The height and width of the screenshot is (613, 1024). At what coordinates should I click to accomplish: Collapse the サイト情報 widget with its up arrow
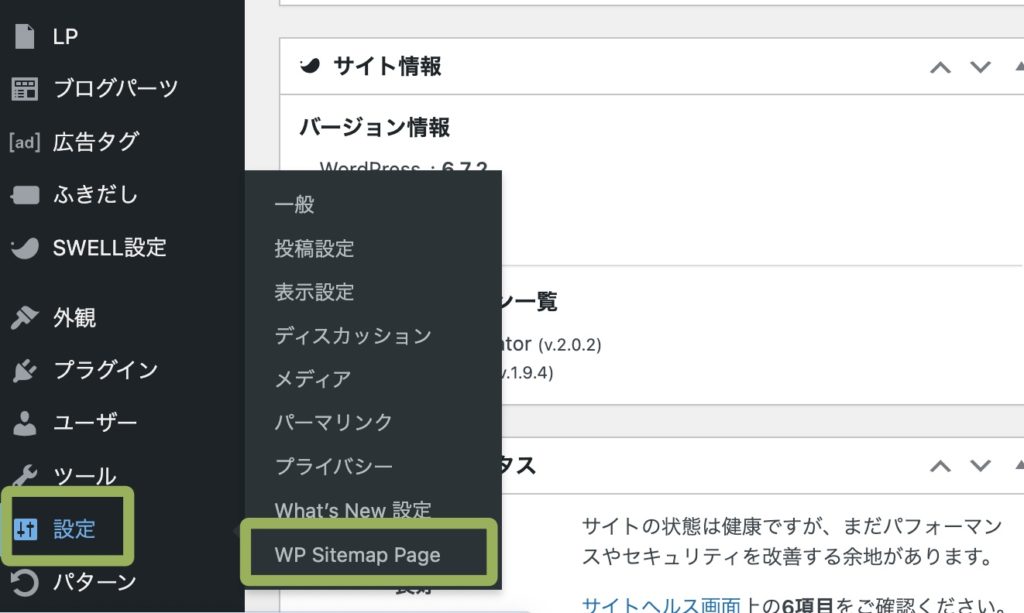[x=939, y=66]
